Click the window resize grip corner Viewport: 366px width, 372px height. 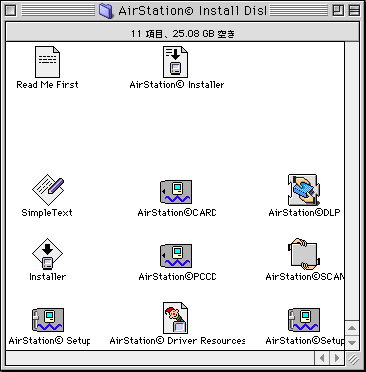pyautogui.click(x=353, y=359)
